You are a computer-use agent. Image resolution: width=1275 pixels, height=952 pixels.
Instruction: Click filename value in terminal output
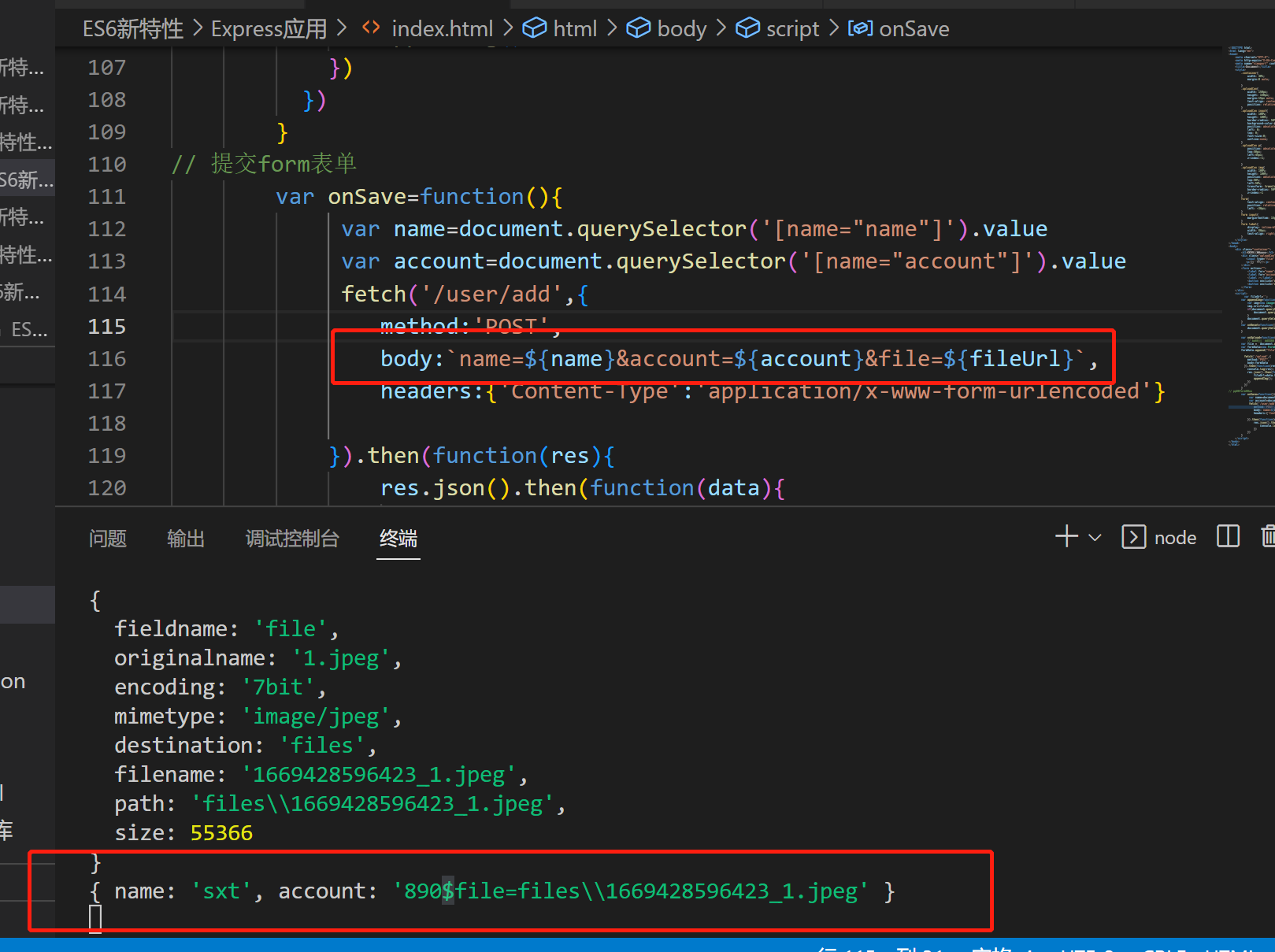pos(379,775)
